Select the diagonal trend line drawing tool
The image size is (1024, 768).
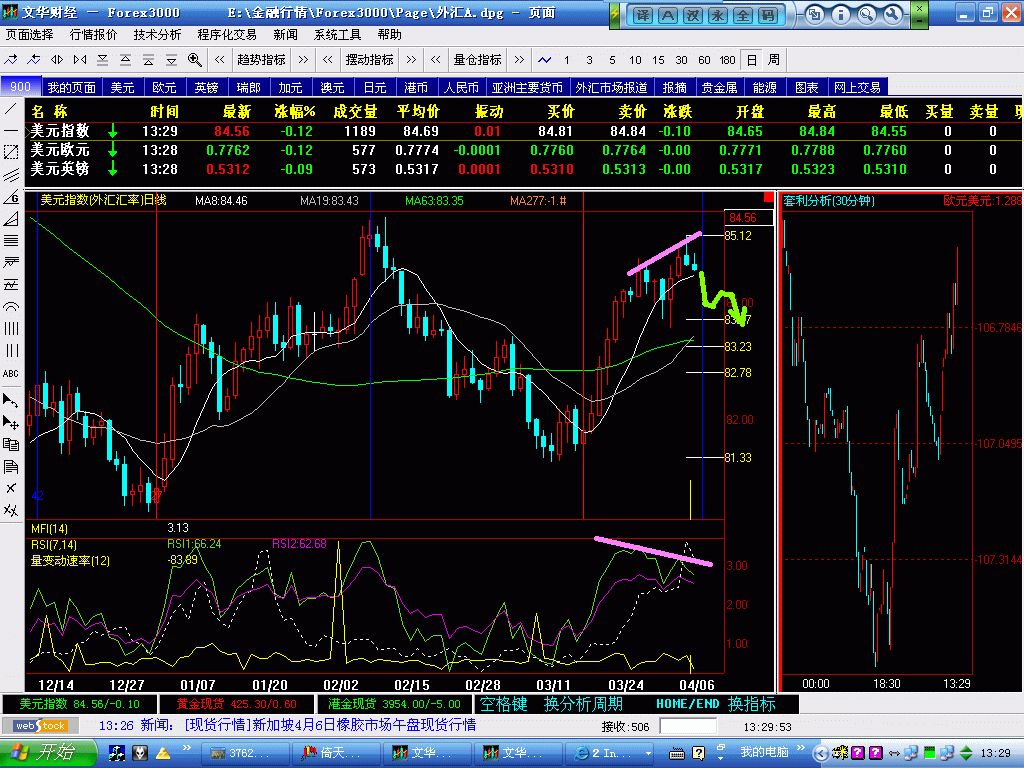[x=11, y=109]
